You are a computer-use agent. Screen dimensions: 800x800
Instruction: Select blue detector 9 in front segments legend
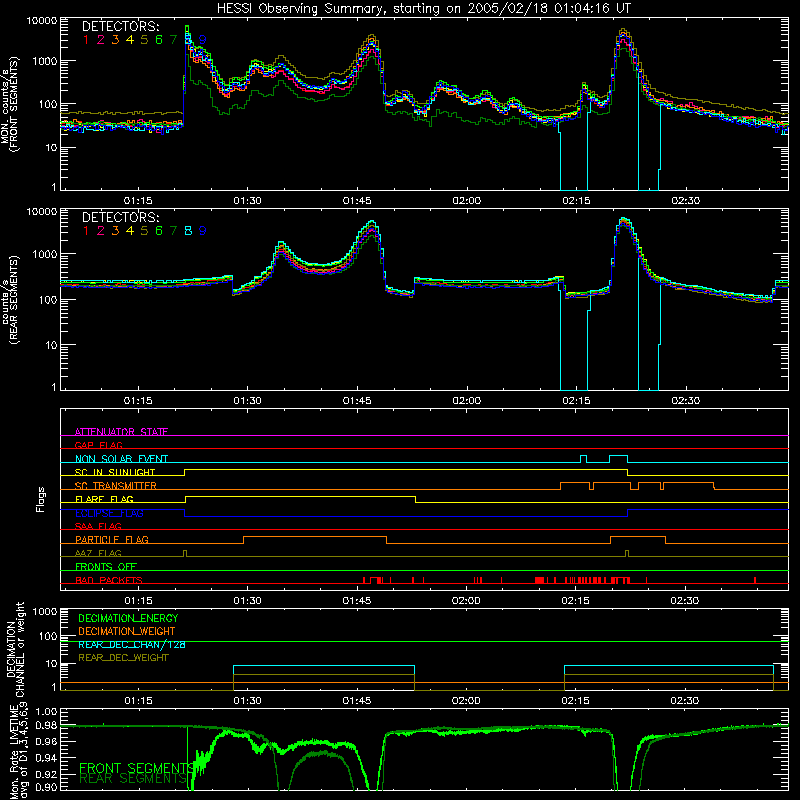203,40
